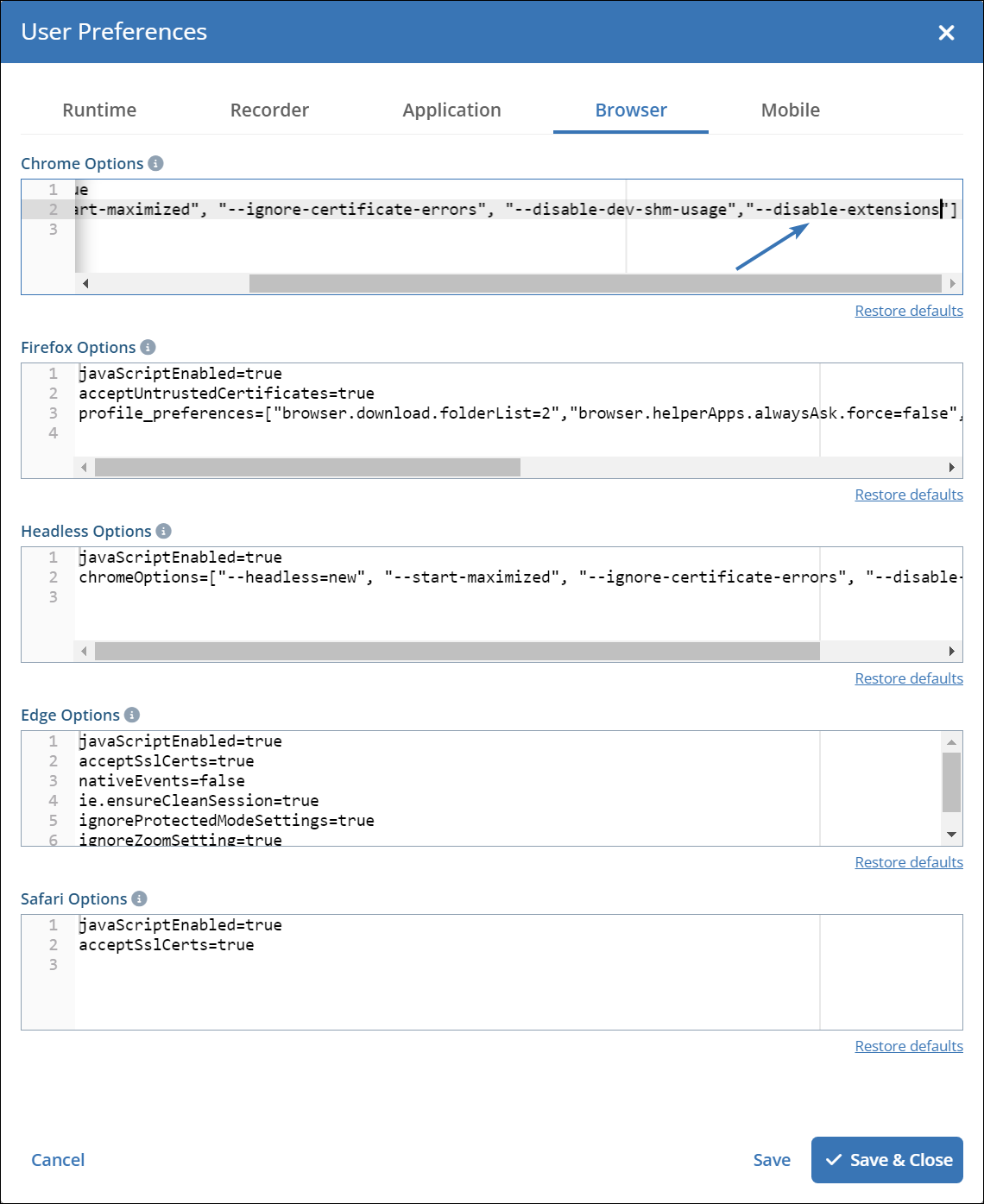Click the Chrome Options info icon

coord(155,163)
